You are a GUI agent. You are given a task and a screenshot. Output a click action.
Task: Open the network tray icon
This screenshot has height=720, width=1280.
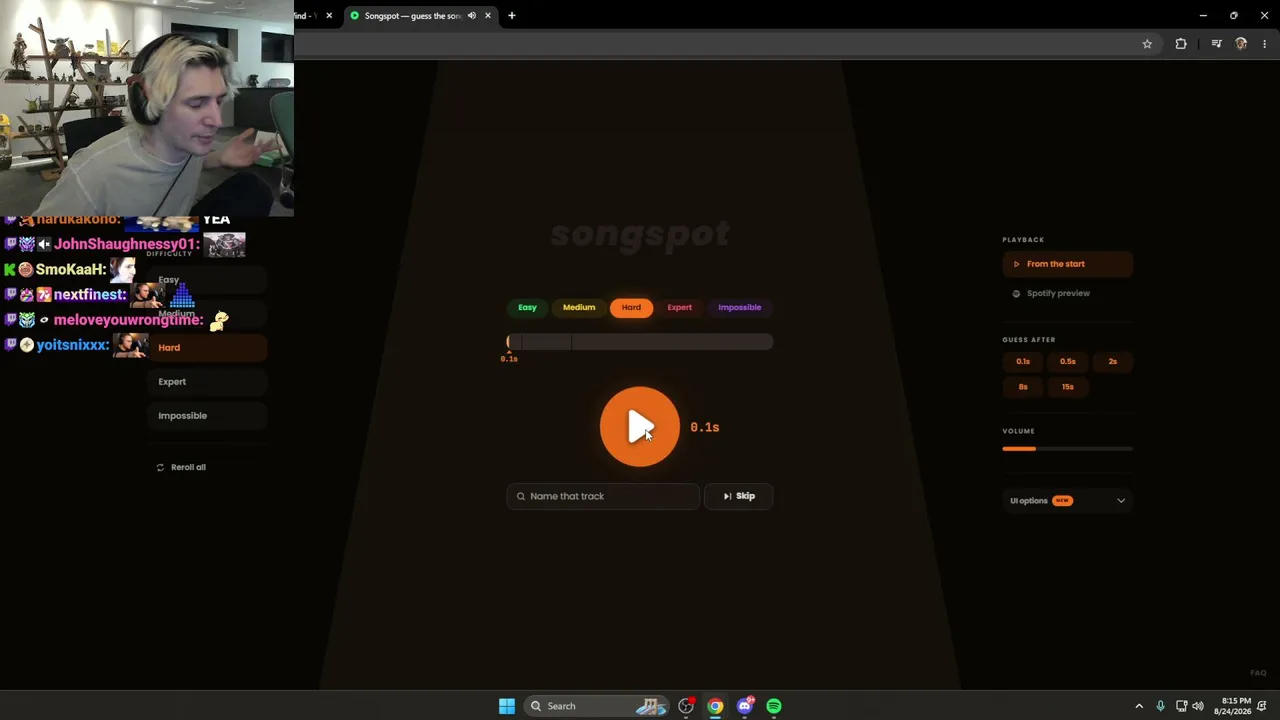pos(1181,706)
